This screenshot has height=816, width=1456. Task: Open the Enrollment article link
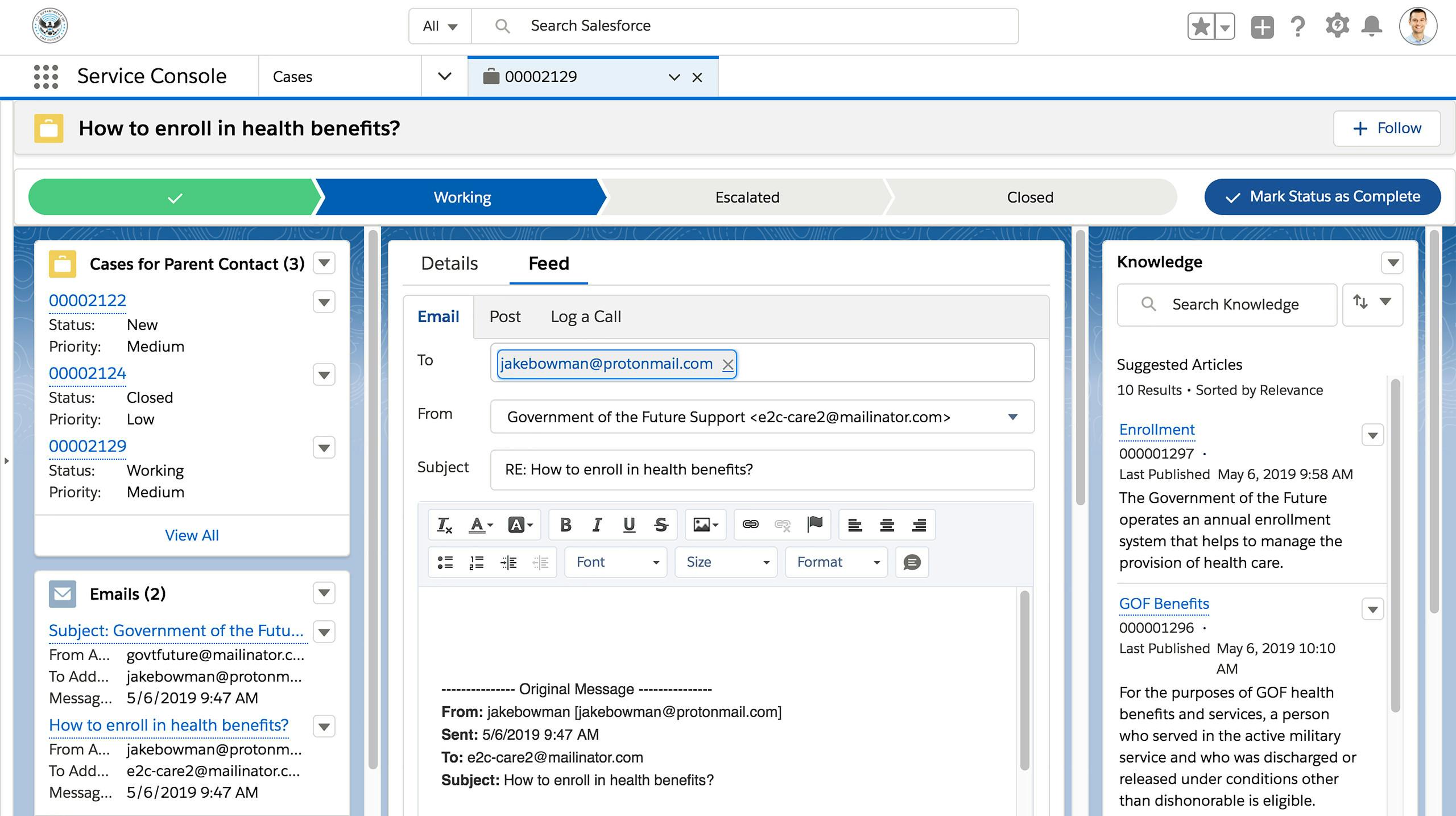[x=1157, y=430]
